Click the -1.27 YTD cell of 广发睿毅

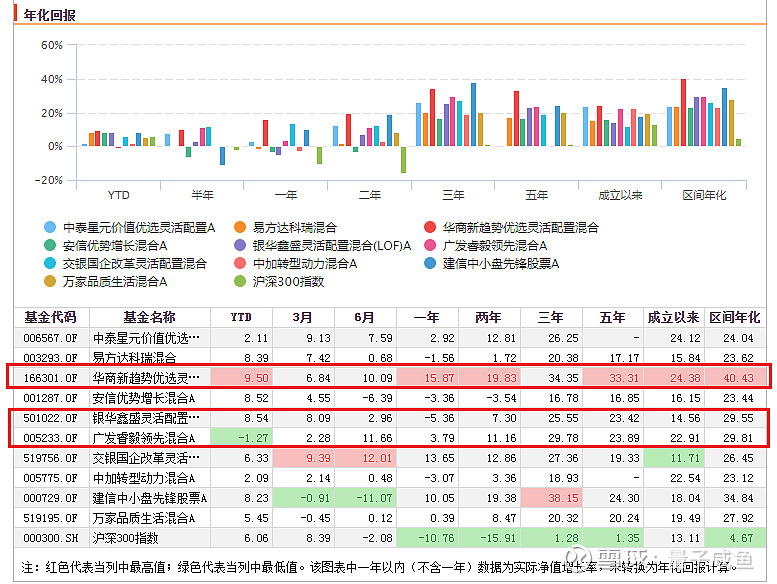(241, 438)
